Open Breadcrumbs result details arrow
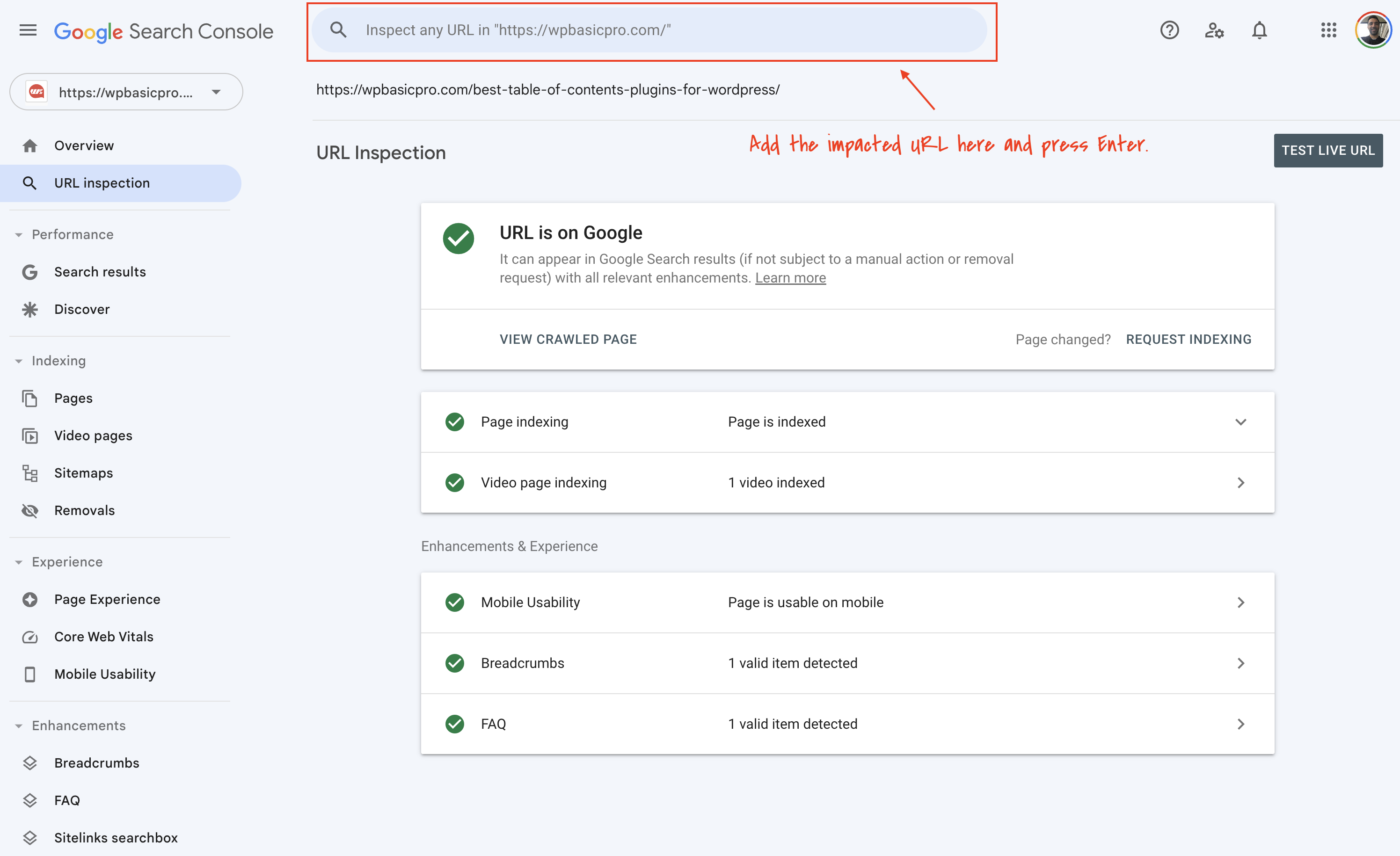This screenshot has height=856, width=1400. pyautogui.click(x=1241, y=663)
